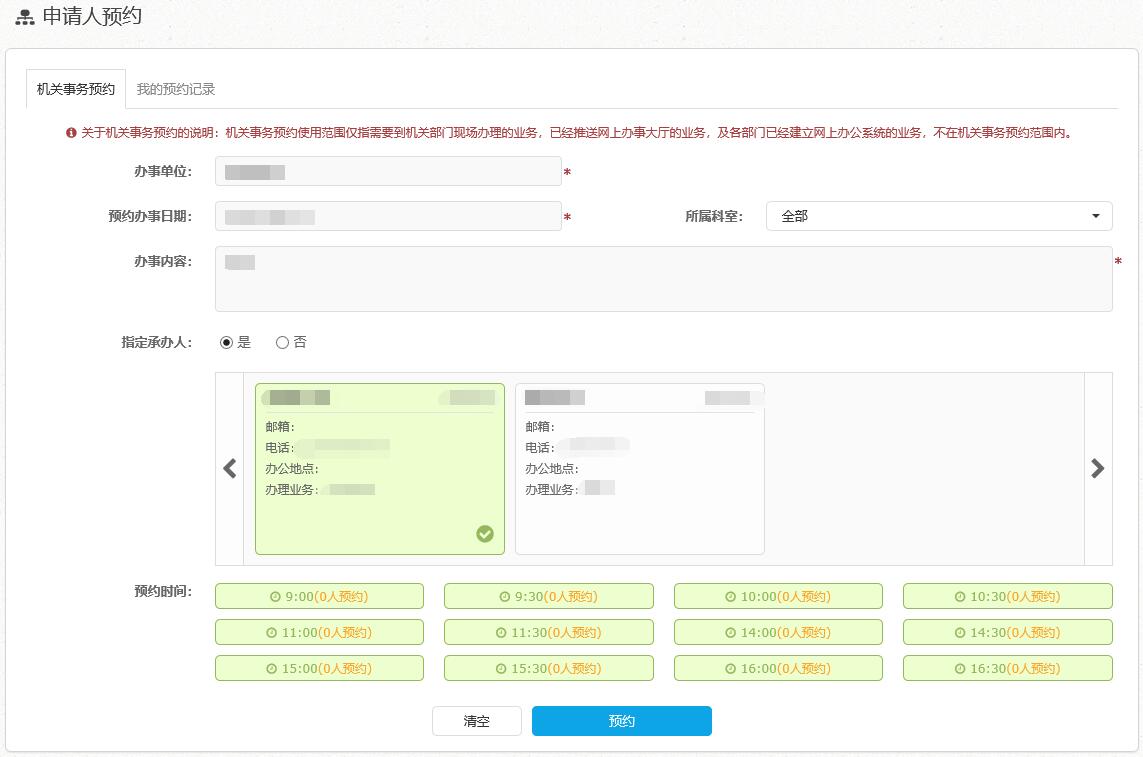Show previous handlers with left chevron
Image resolution: width=1143 pixels, height=757 pixels.
click(230, 468)
